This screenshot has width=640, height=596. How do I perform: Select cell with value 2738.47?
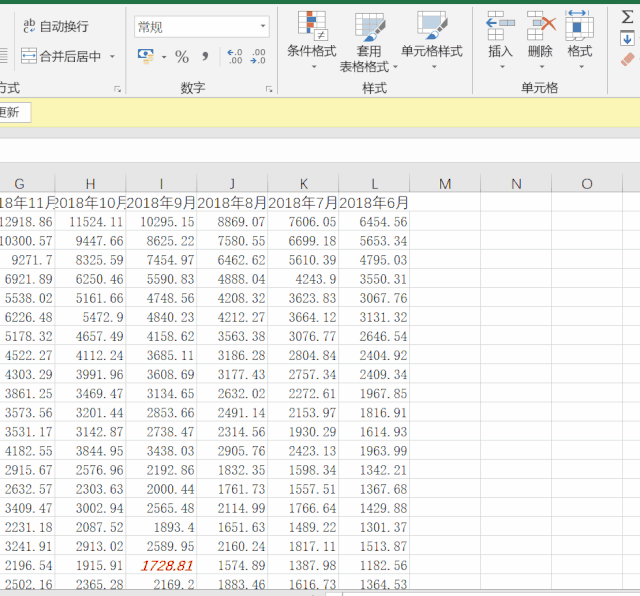[x=161, y=431]
